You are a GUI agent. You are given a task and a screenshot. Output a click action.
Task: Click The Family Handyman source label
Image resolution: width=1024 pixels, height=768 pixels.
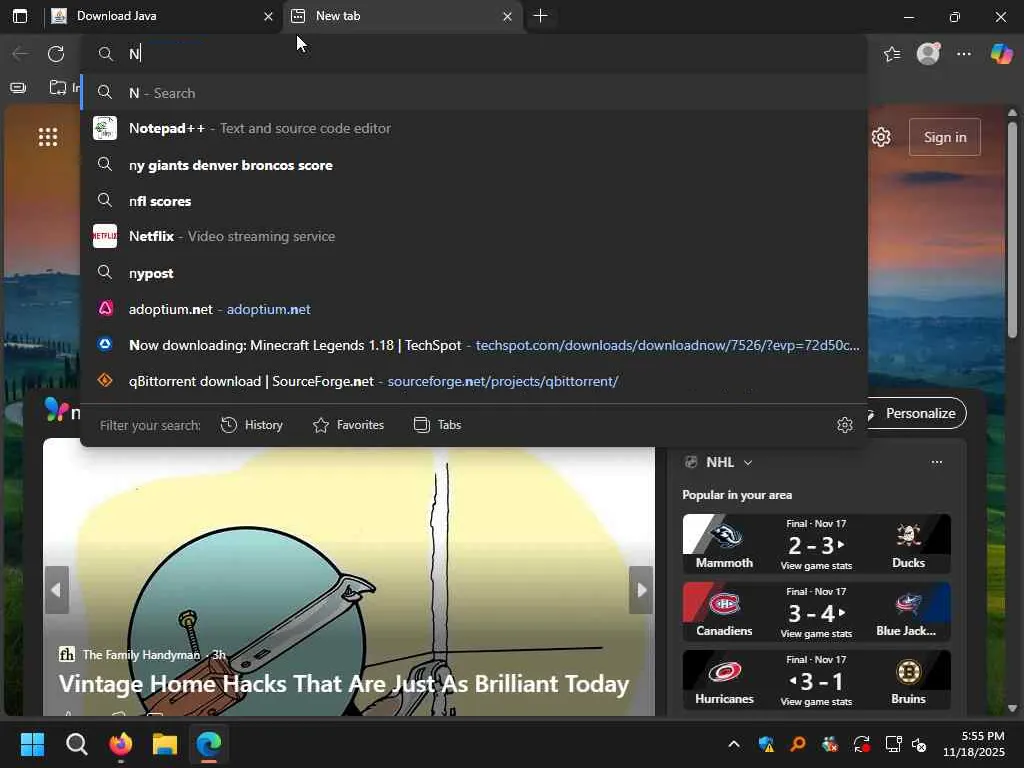coord(141,654)
